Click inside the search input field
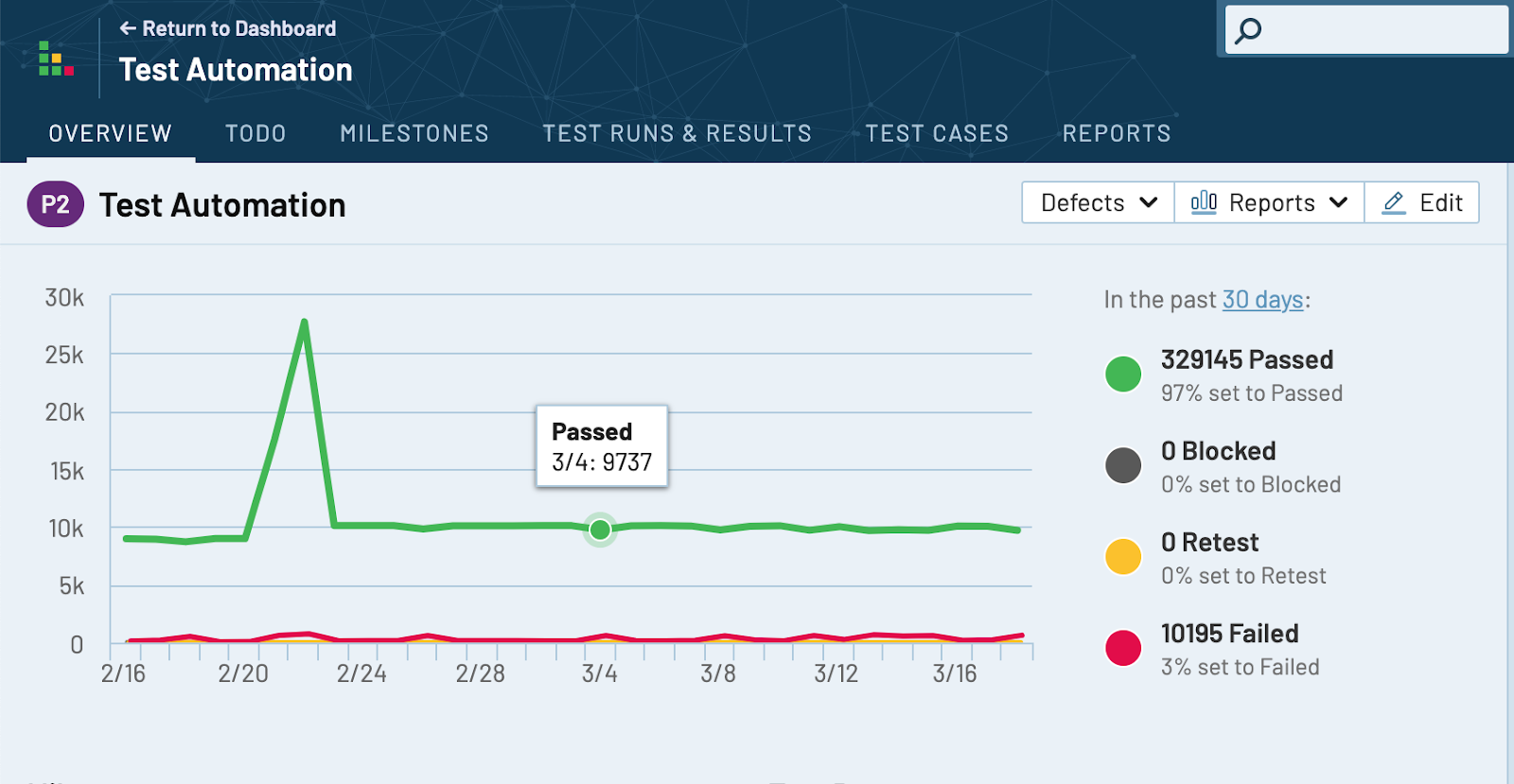This screenshot has width=1514, height=784. pyautogui.click(x=1382, y=31)
